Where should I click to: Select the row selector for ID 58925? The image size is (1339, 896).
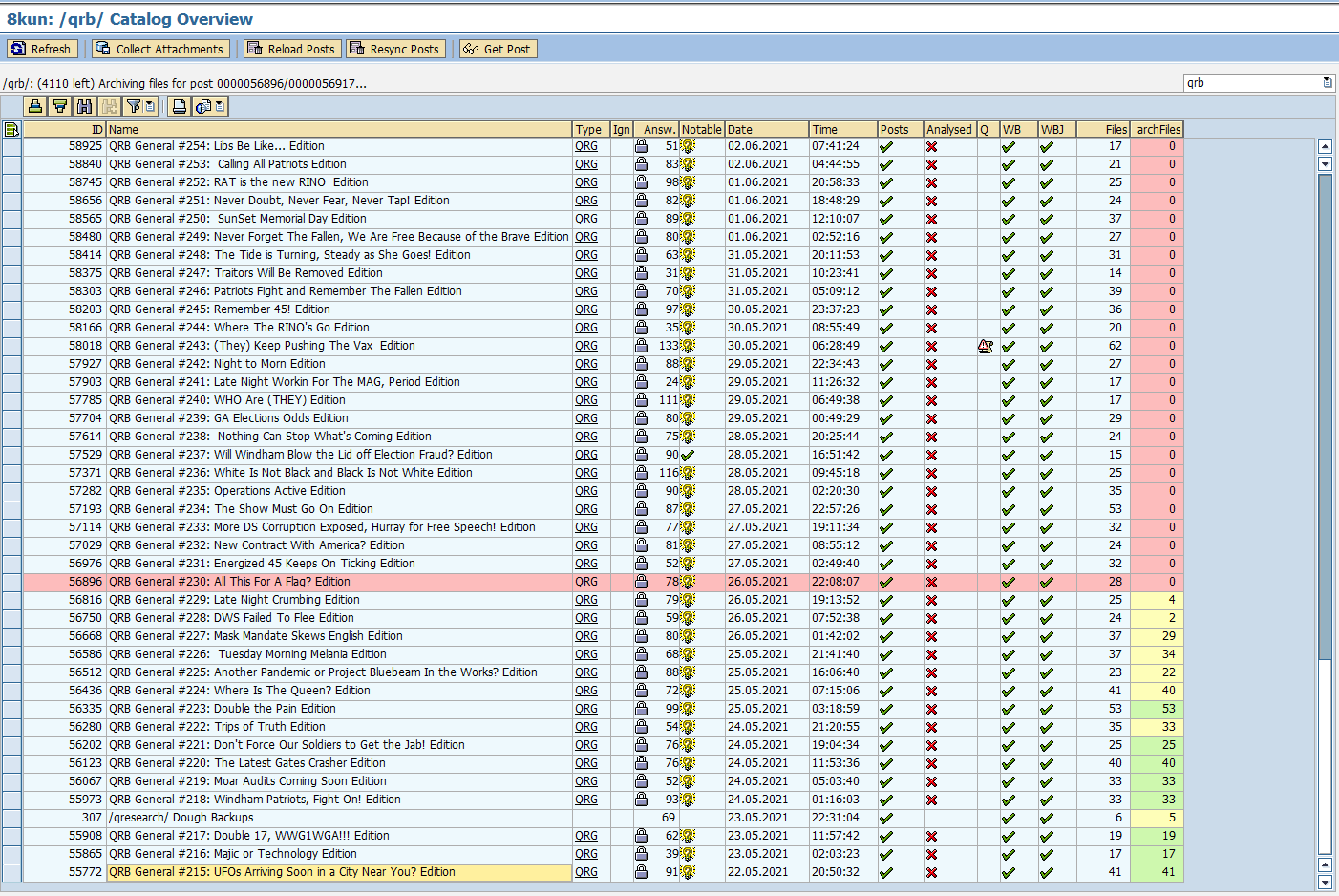pyautogui.click(x=11, y=146)
